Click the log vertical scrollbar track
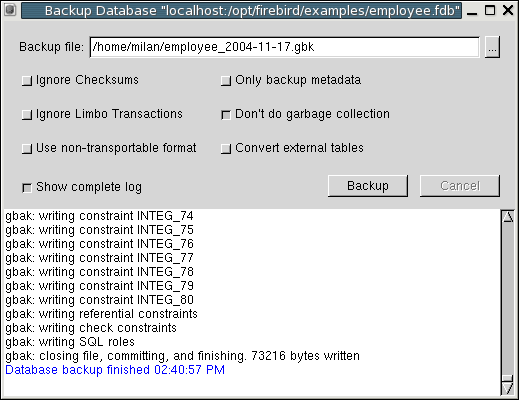This screenshot has height=400, width=519. pyautogui.click(x=508, y=300)
